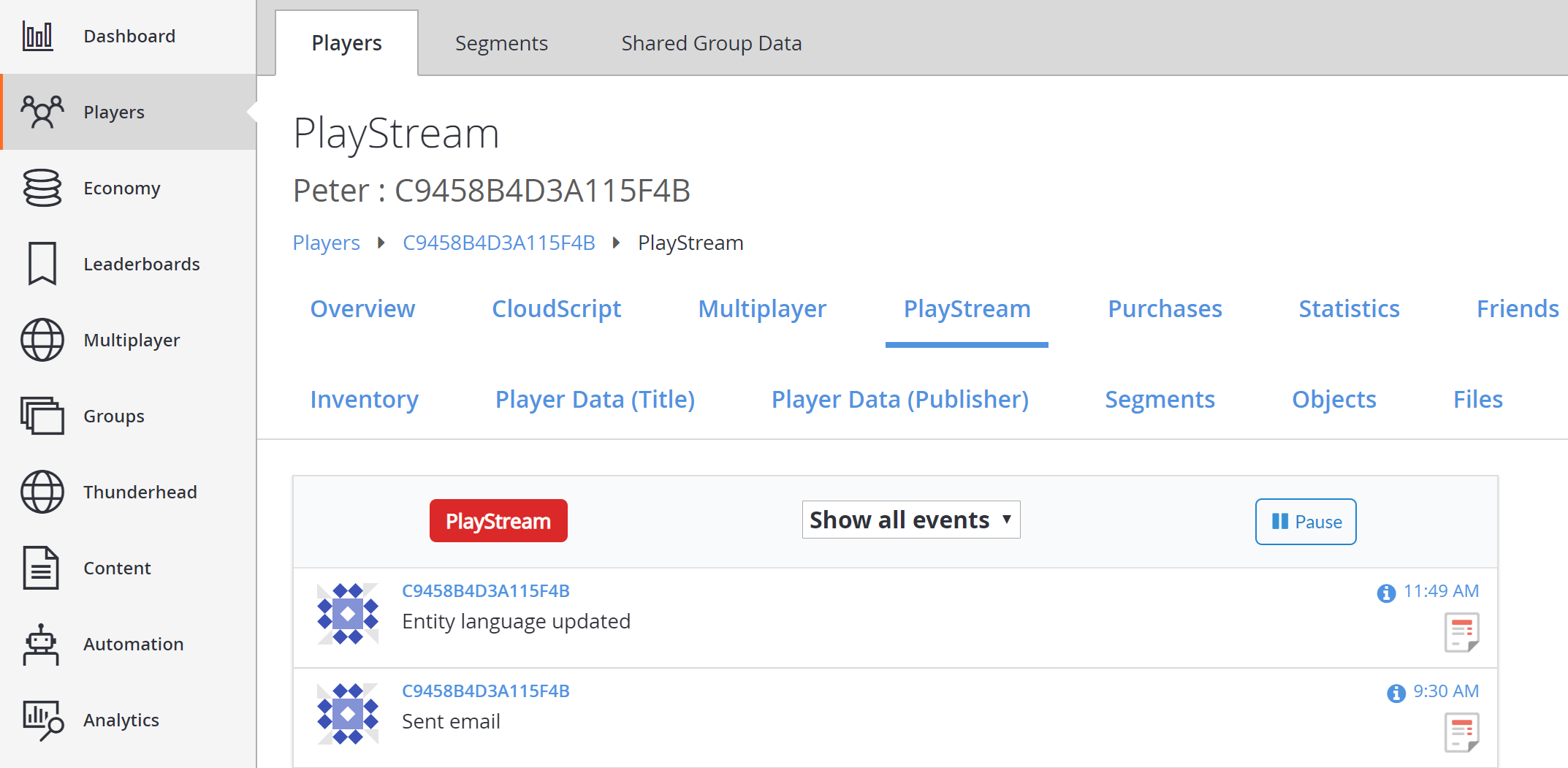This screenshot has width=1568, height=768.
Task: Navigate to Players via the breadcrumb link
Action: point(326,242)
